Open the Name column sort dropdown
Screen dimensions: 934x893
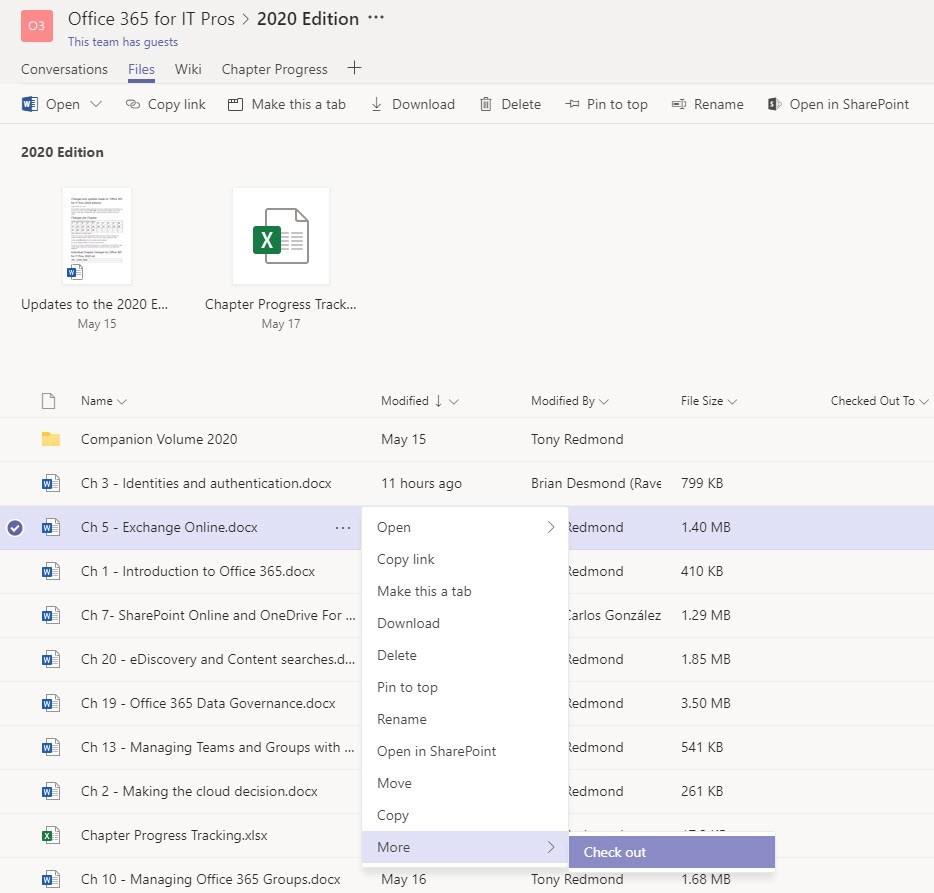[x=122, y=402]
